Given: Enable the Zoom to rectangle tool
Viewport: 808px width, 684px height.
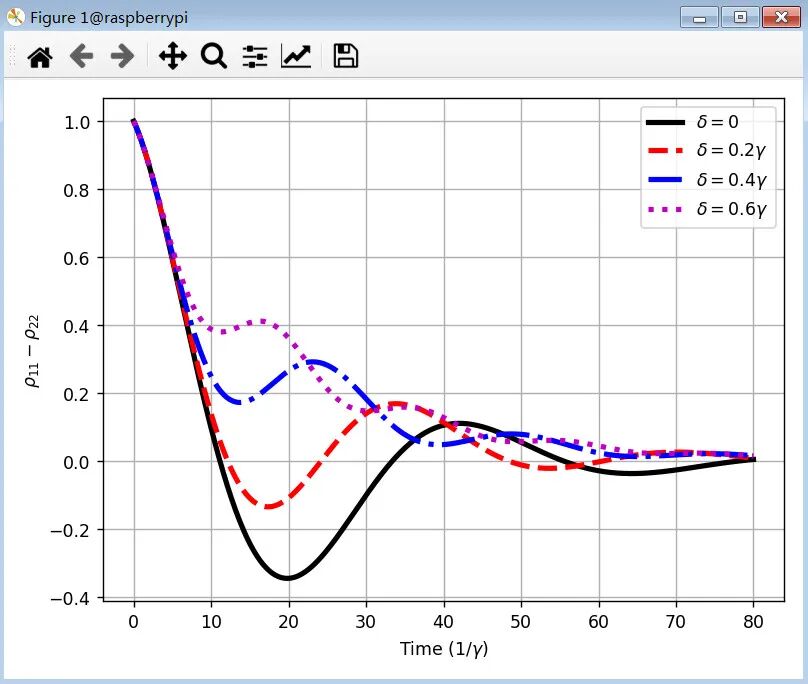Looking at the screenshot, I should 214,57.
